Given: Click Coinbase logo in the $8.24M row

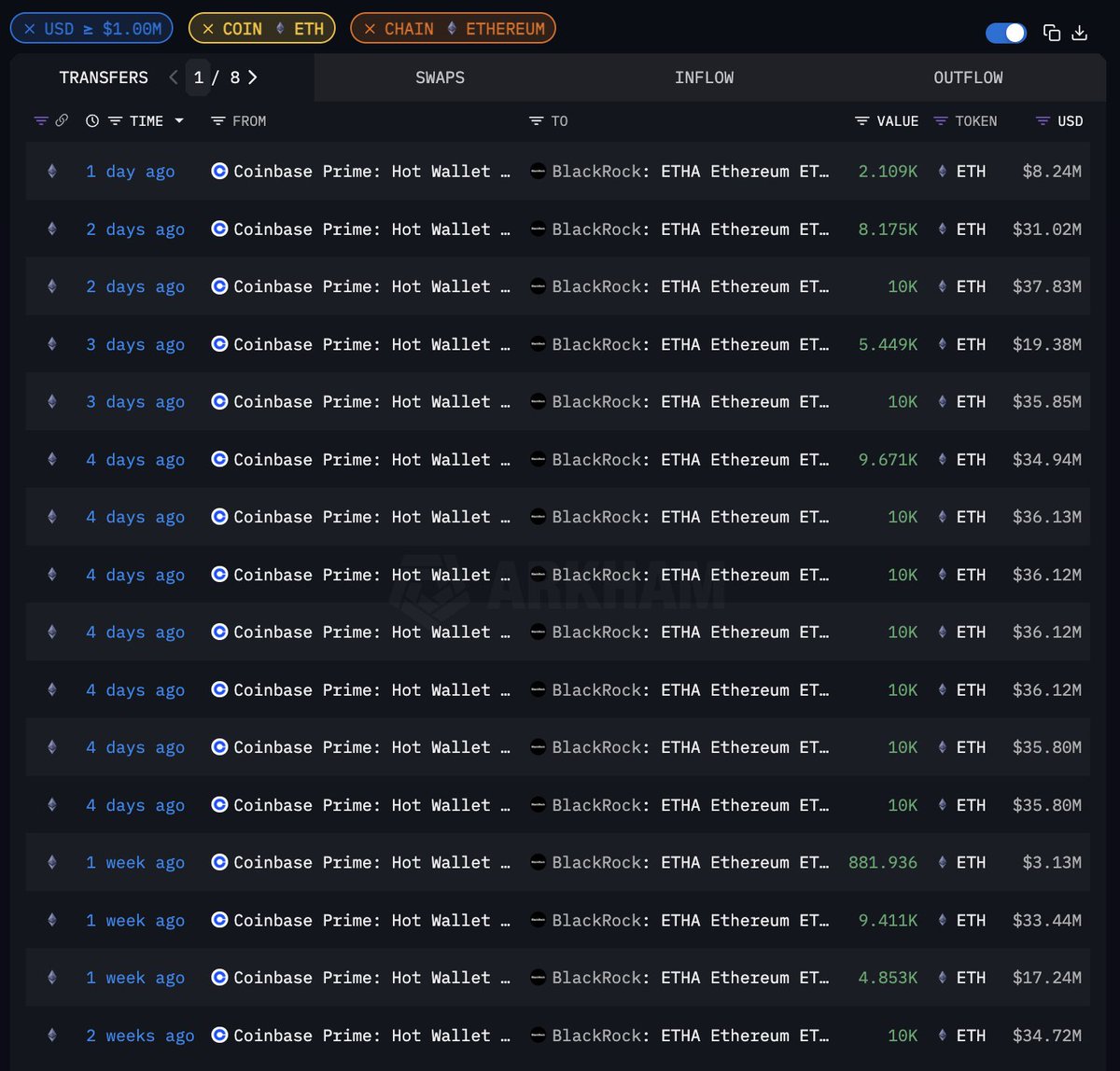Looking at the screenshot, I should pos(219,172).
